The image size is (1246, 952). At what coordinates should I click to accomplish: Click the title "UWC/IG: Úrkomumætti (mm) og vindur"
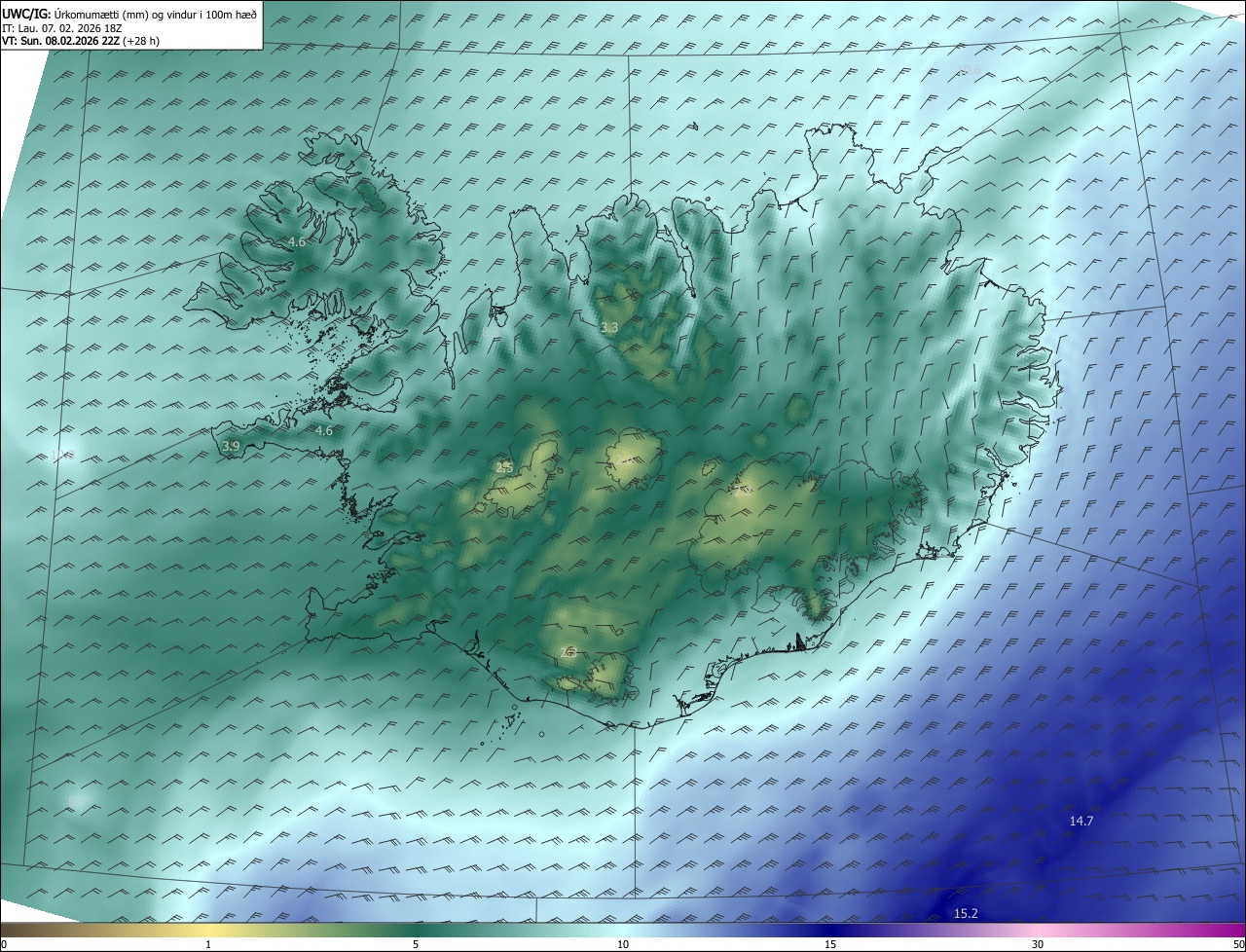[x=129, y=14]
